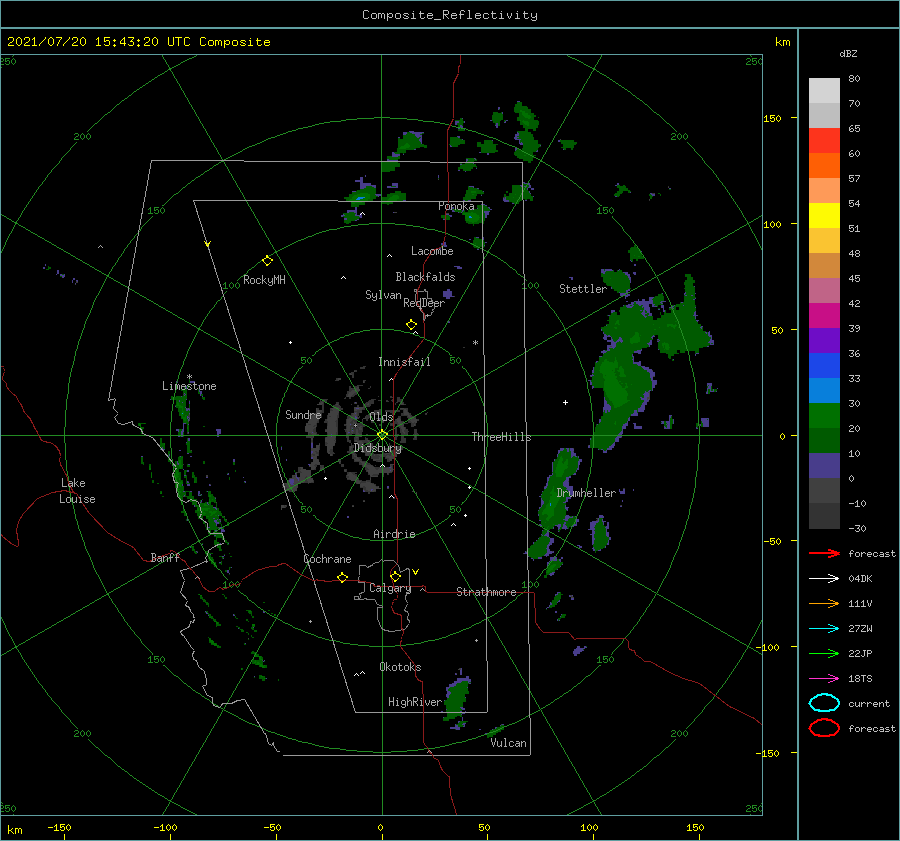900x841 pixels.
Task: Click the Sundre town label
Action: [303, 414]
